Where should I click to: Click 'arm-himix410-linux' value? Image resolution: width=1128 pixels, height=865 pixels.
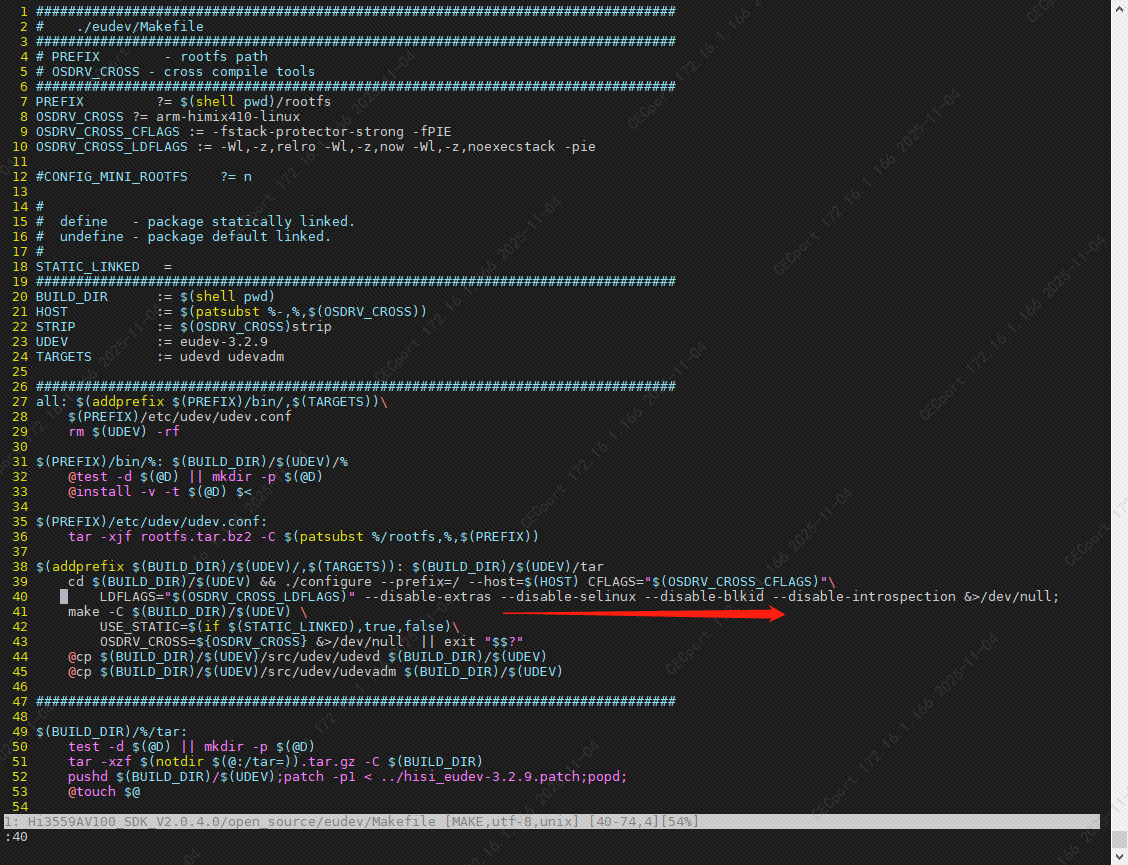(228, 117)
